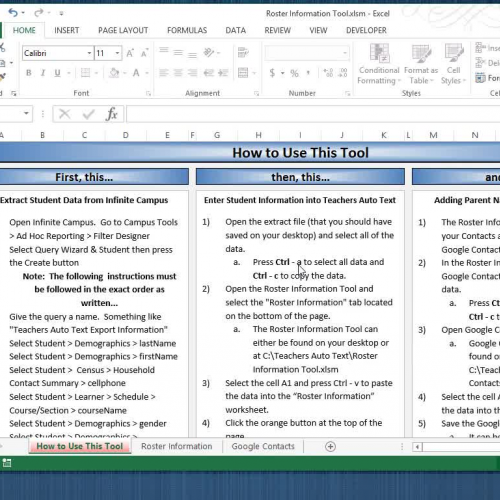Expand Name Box dropdown arrow
This screenshot has width=500, height=500.
(x=26, y=113)
